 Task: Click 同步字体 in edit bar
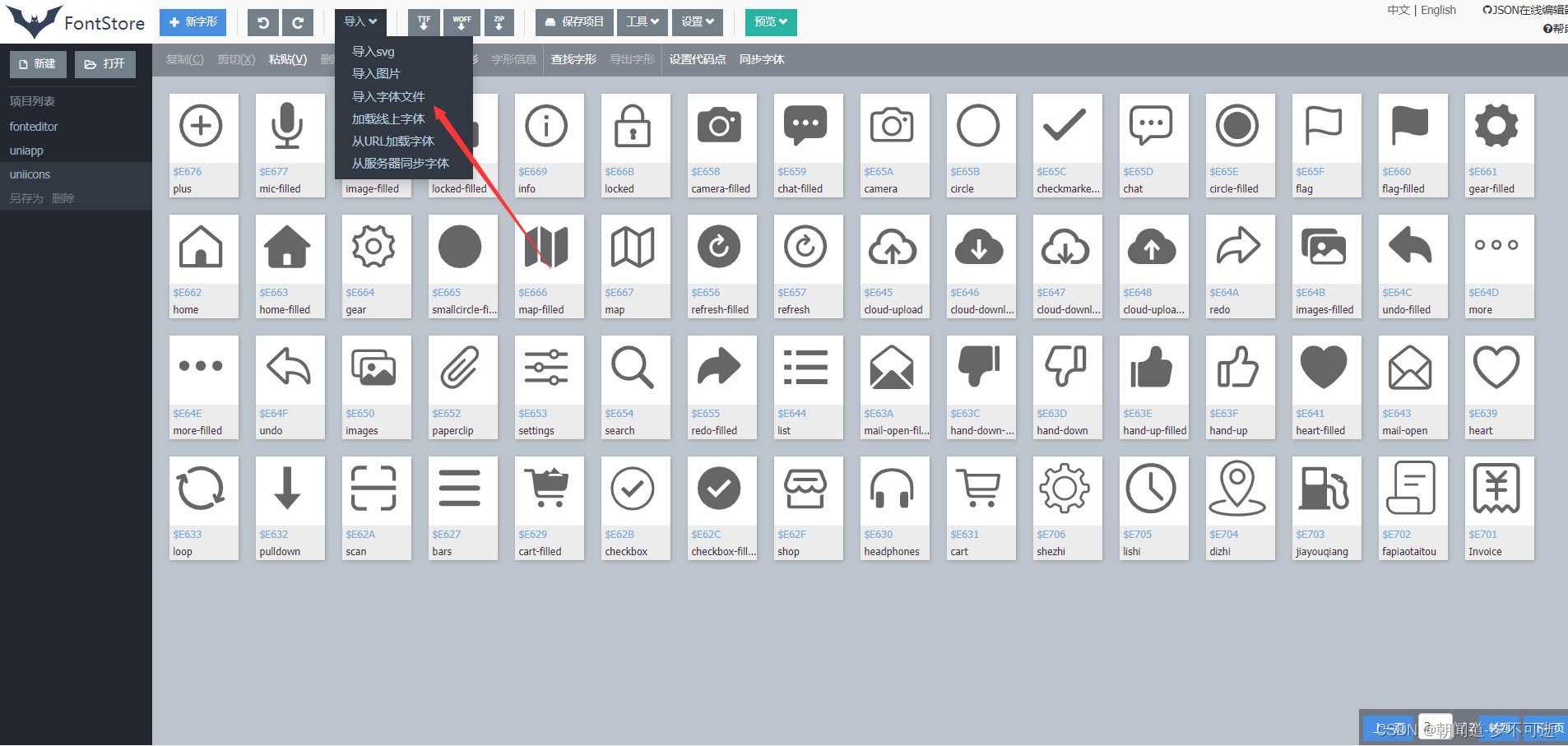click(x=762, y=59)
